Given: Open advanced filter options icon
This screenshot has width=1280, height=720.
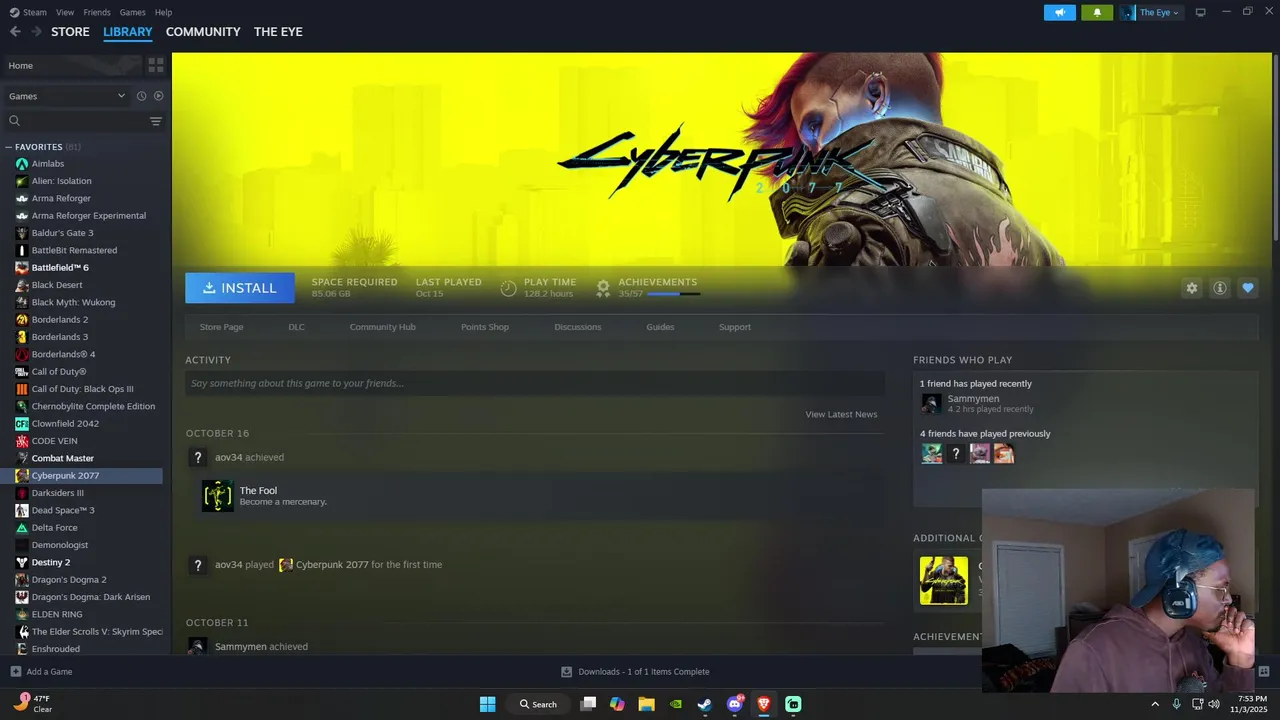Looking at the screenshot, I should pos(156,121).
